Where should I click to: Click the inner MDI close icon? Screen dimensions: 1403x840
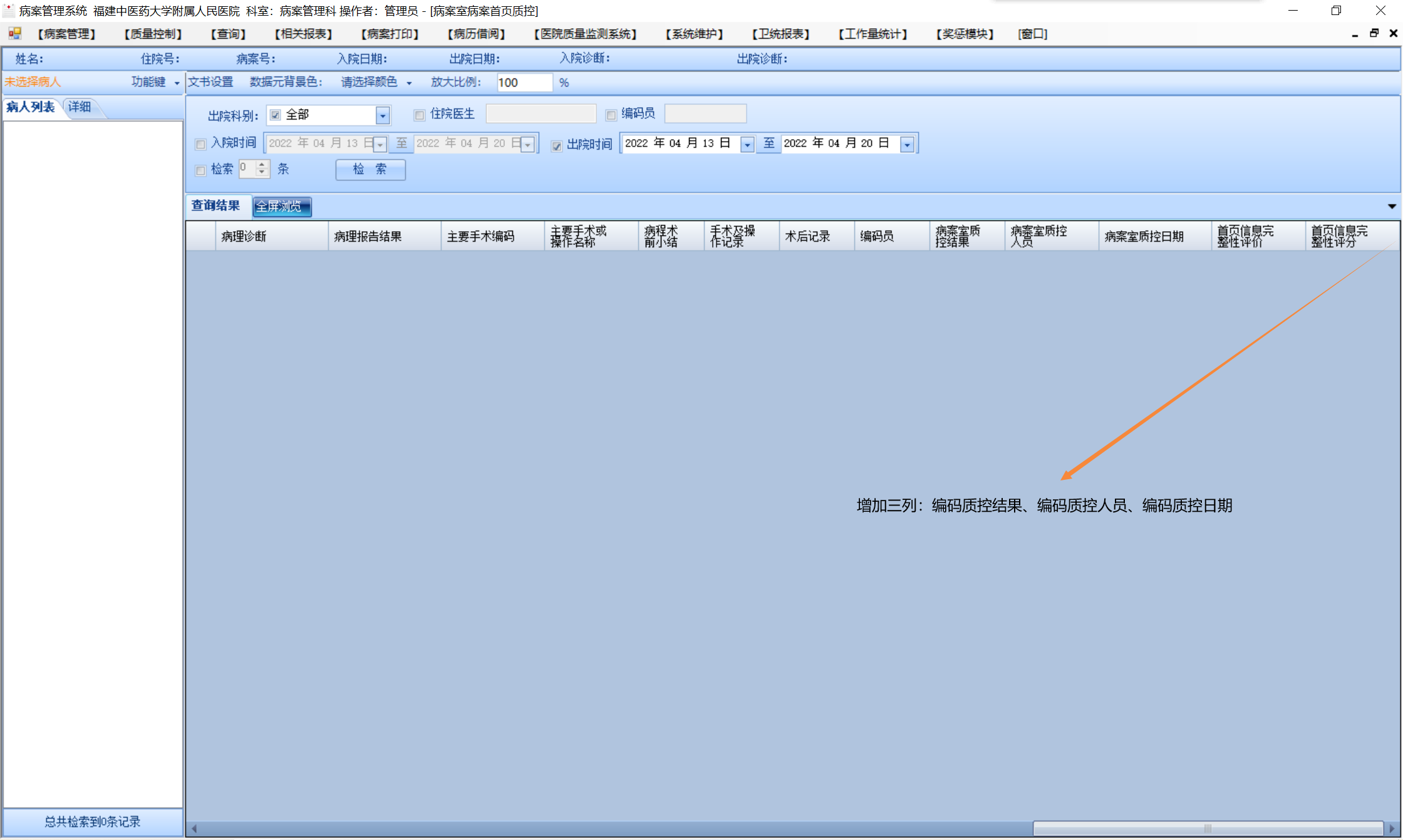point(1394,33)
